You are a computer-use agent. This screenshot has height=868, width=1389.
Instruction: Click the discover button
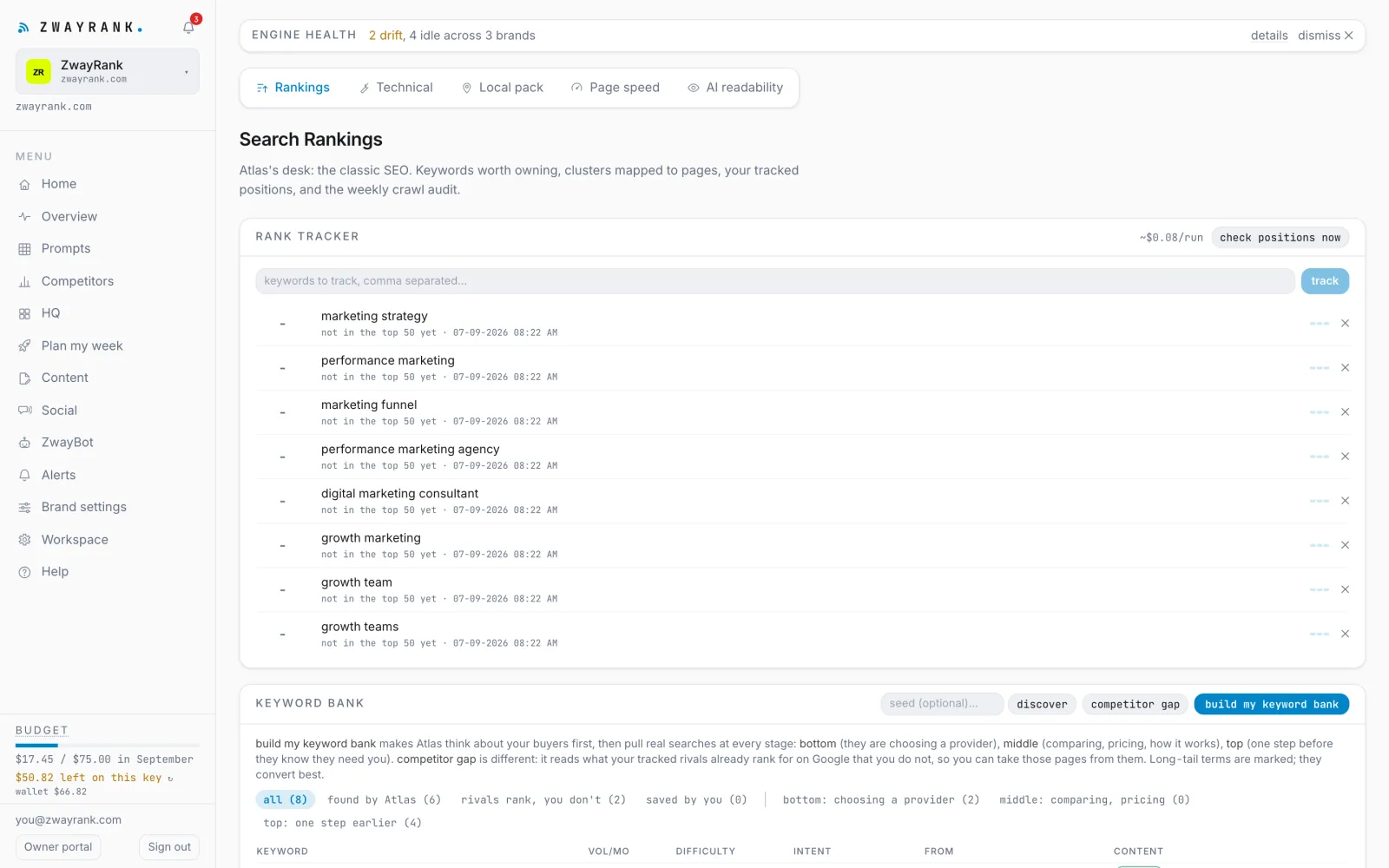coord(1042,704)
